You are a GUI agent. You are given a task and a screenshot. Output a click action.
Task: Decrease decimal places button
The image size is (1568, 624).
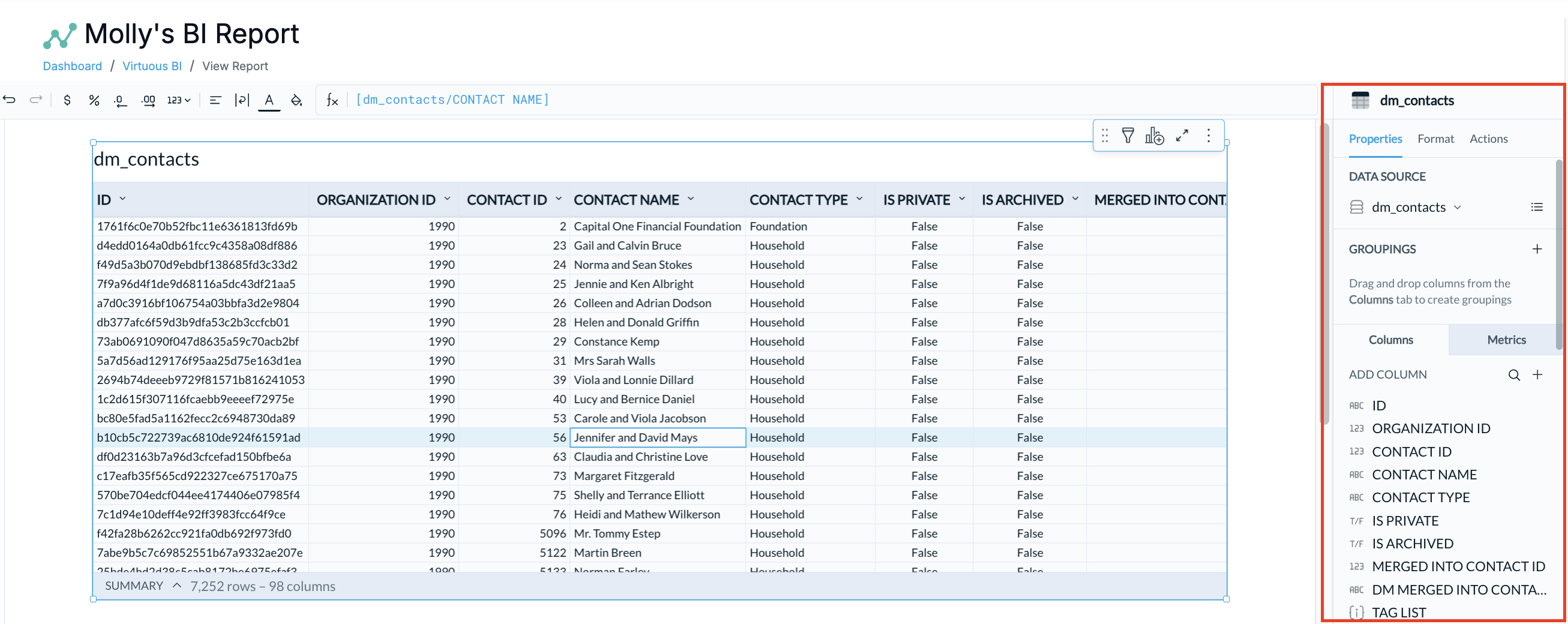[x=121, y=100]
